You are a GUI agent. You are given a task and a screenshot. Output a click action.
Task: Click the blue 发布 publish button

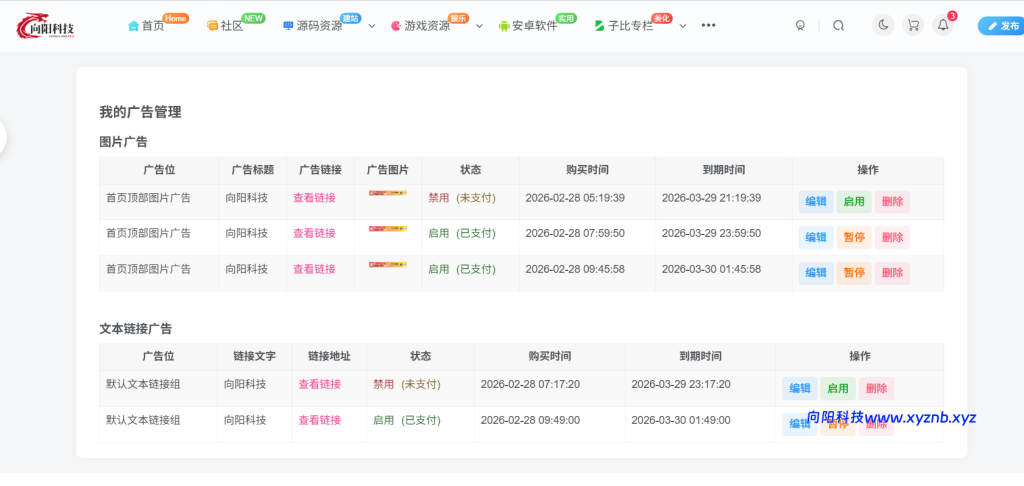click(1002, 25)
